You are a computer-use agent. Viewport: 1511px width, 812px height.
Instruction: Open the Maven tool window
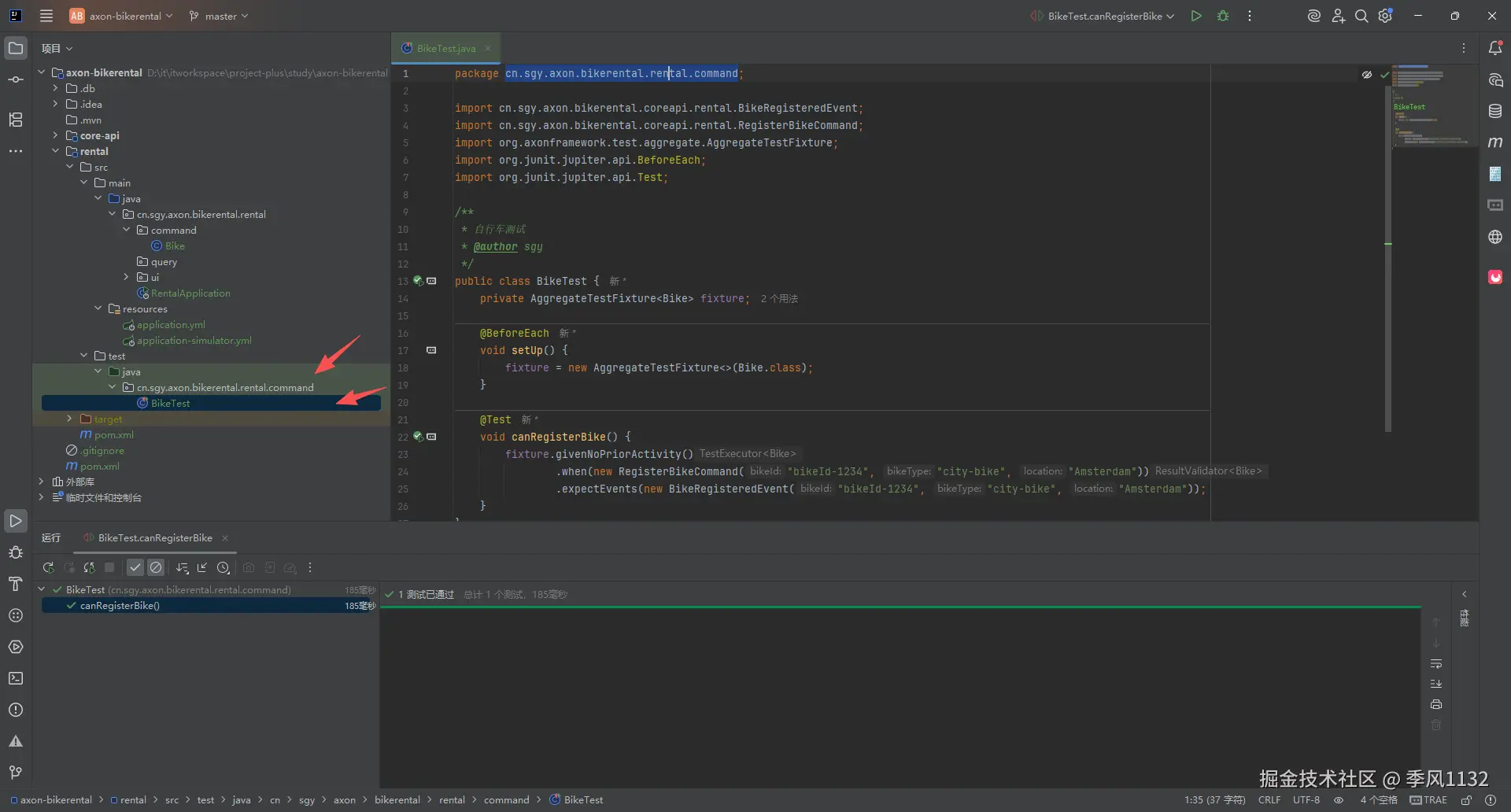[1495, 142]
